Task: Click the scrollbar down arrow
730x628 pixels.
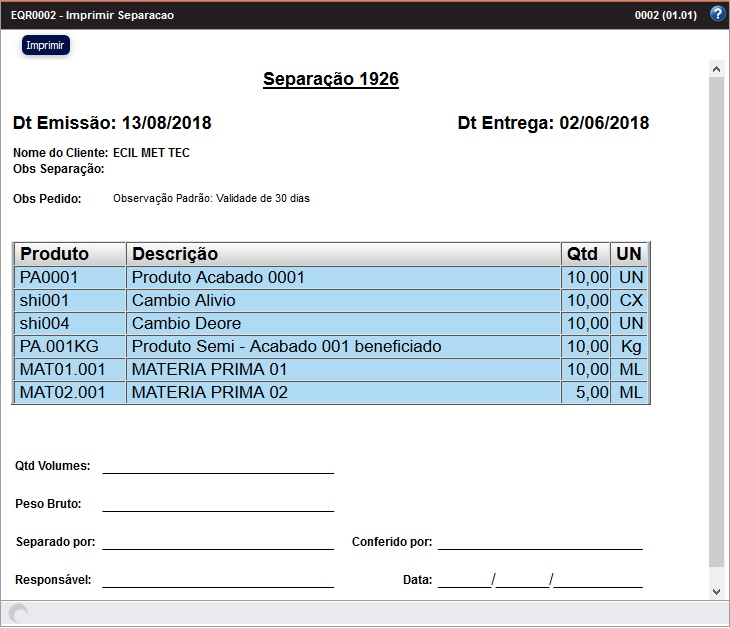Action: 716,592
